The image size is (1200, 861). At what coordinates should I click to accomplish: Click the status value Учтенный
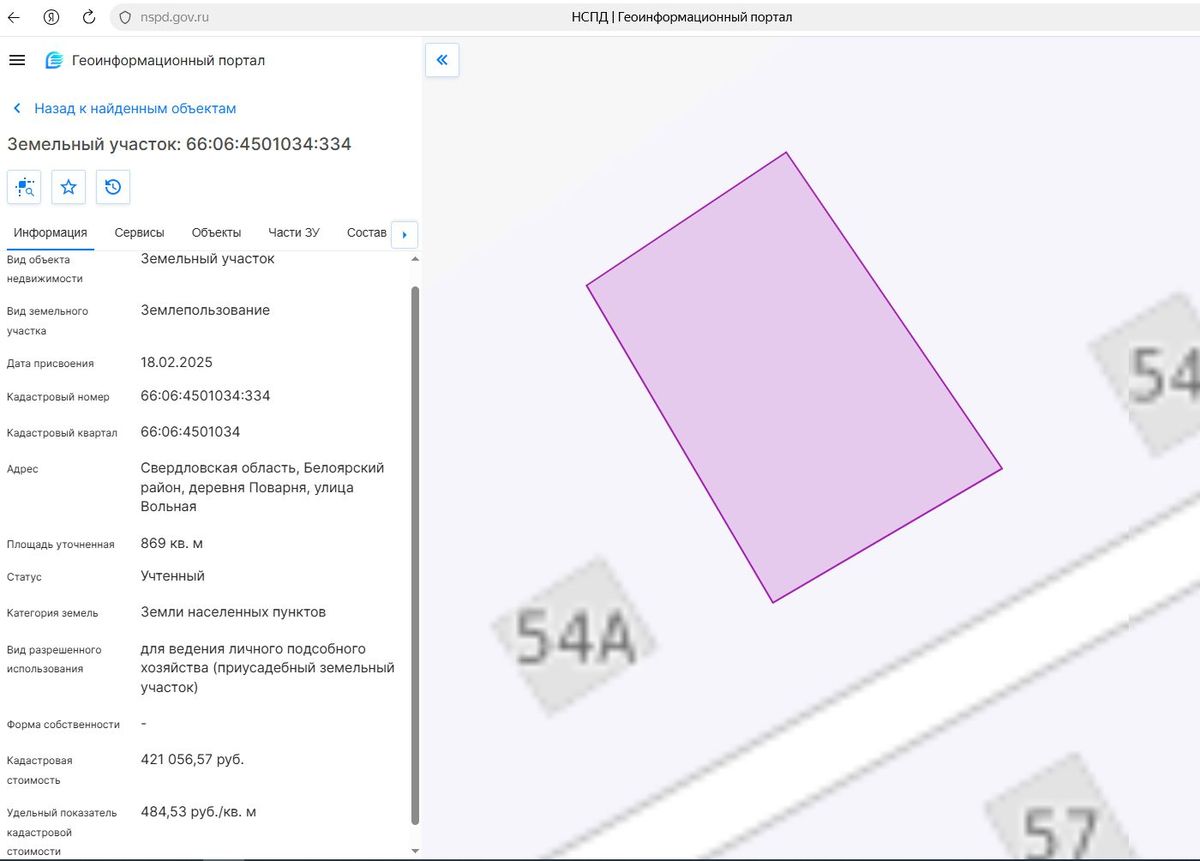pos(173,576)
